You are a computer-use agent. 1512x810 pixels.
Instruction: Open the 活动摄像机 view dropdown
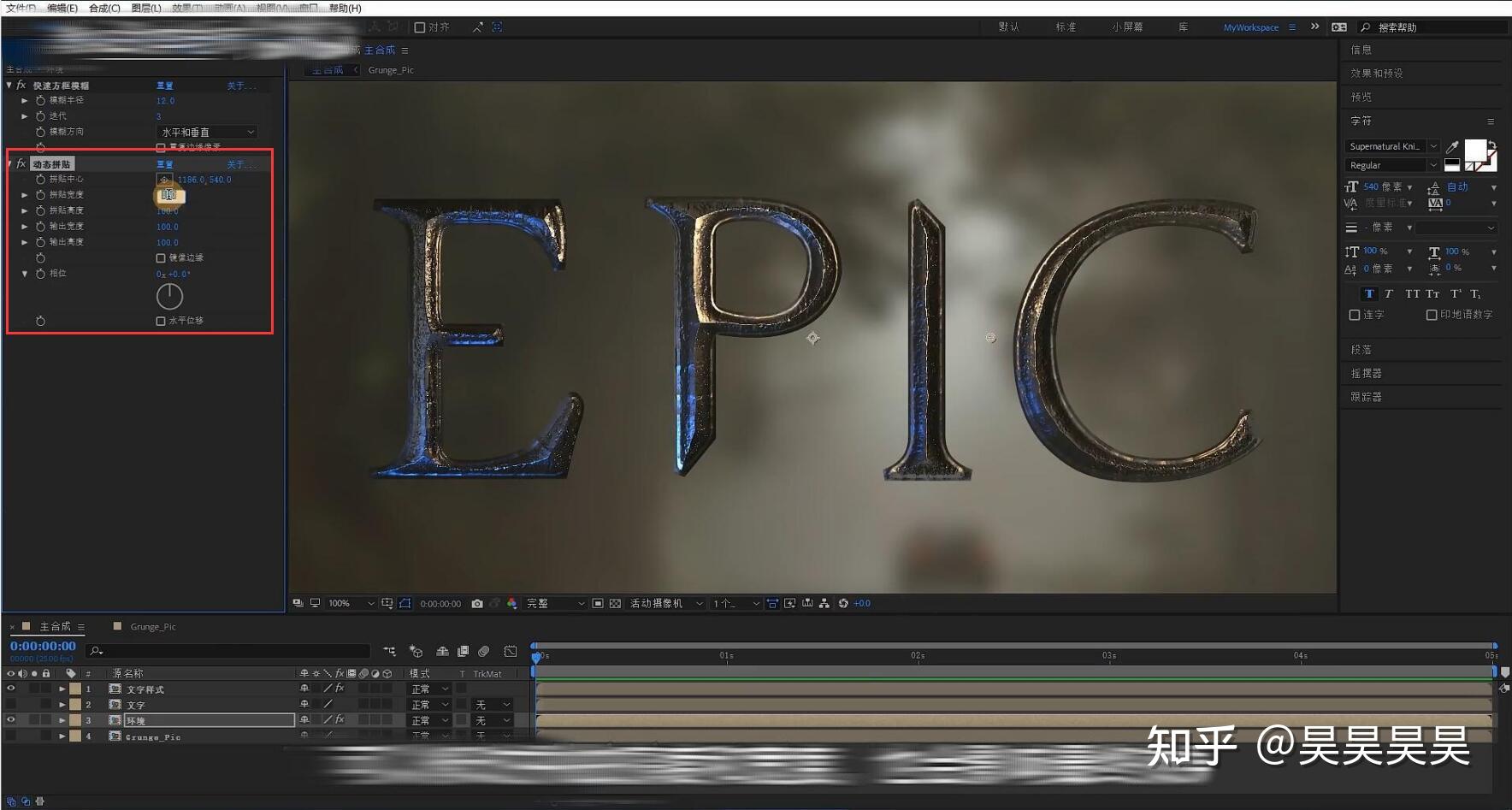[x=666, y=604]
